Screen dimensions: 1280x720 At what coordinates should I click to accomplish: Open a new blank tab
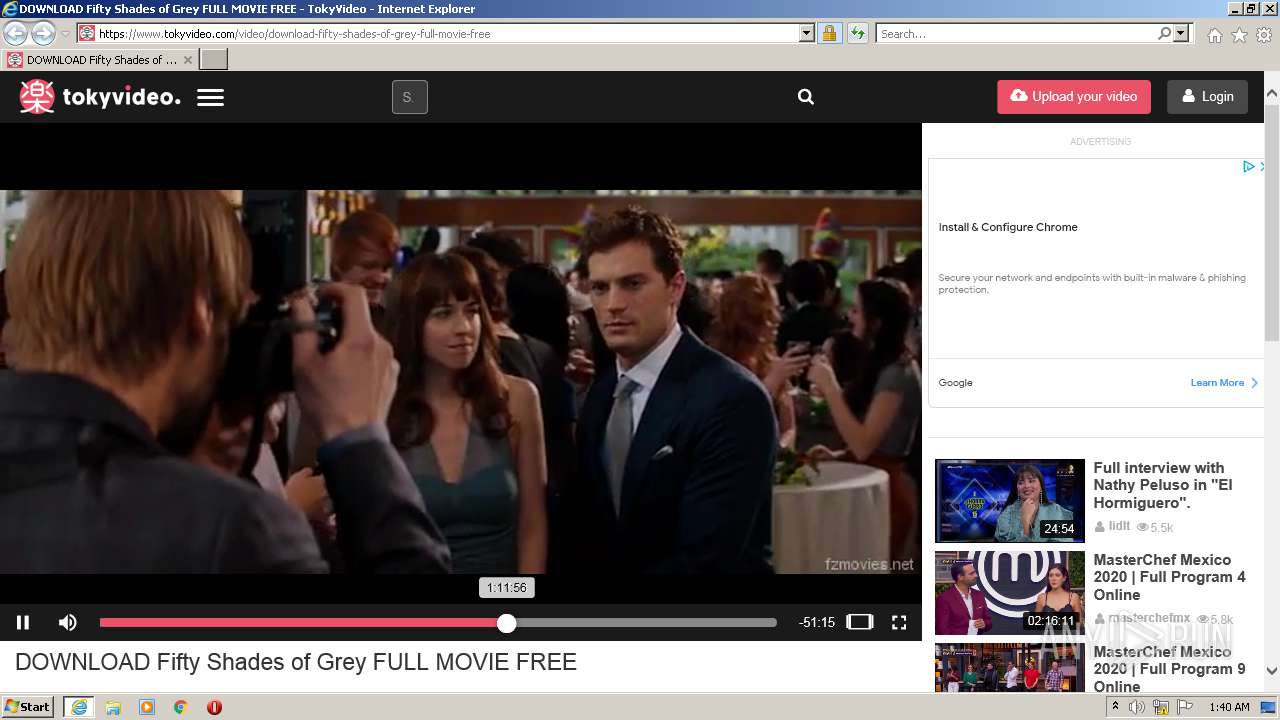tap(214, 59)
